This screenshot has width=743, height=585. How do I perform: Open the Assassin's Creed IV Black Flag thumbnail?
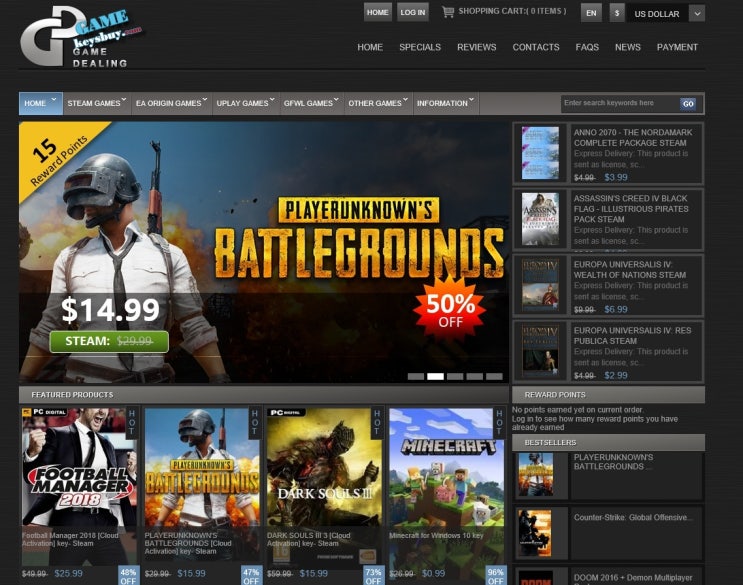(x=540, y=219)
